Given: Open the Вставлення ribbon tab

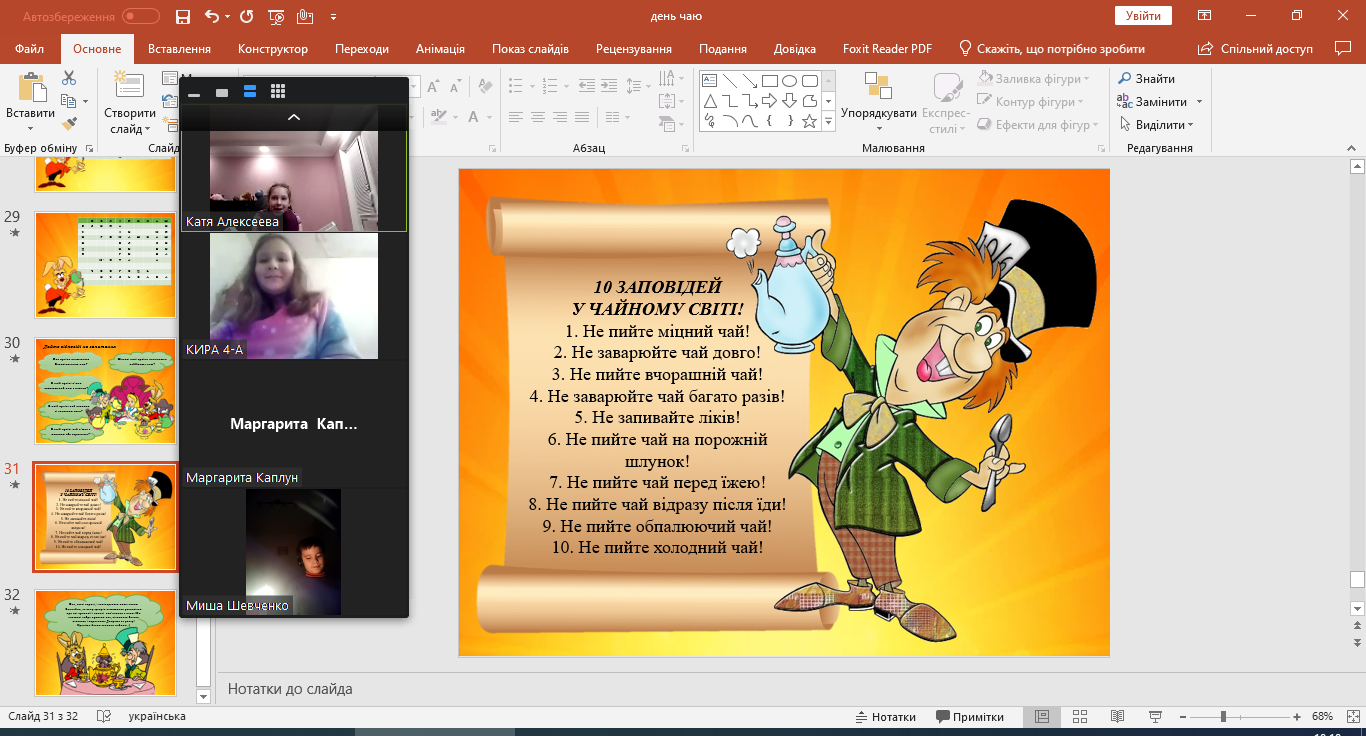Looking at the screenshot, I should click(179, 49).
